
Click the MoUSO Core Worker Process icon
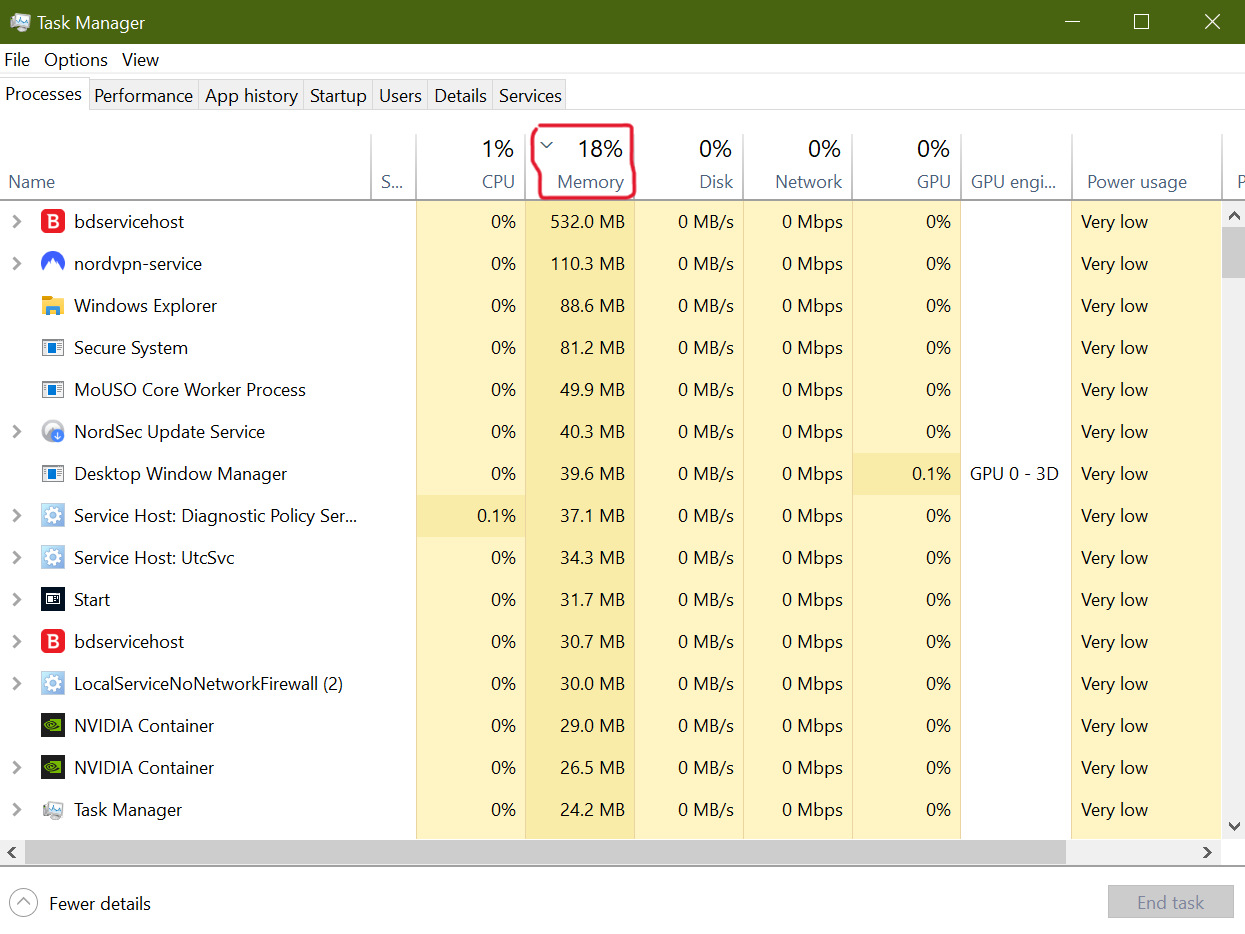(x=53, y=390)
